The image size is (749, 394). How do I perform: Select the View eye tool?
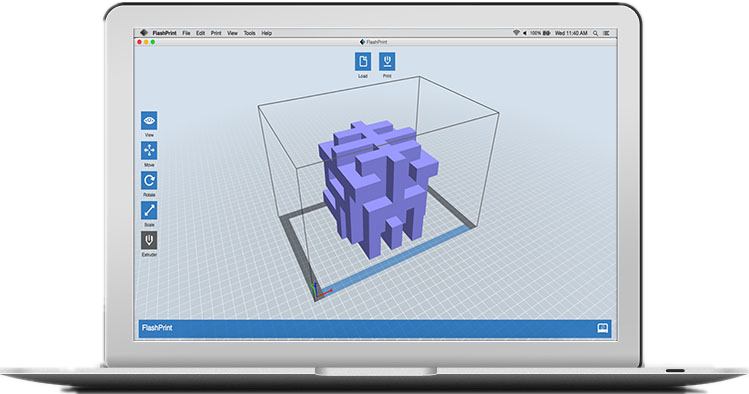point(149,120)
